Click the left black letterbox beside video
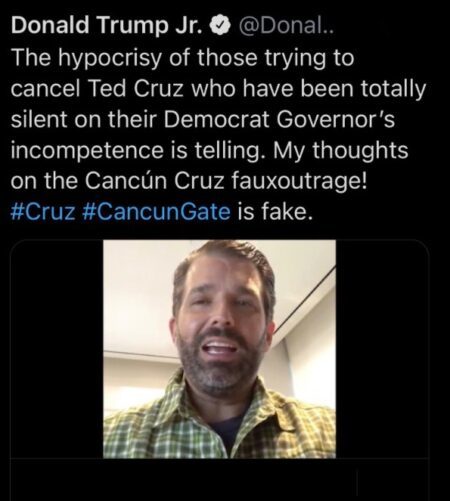The width and height of the screenshot is (450, 501). pyautogui.click(x=57, y=349)
